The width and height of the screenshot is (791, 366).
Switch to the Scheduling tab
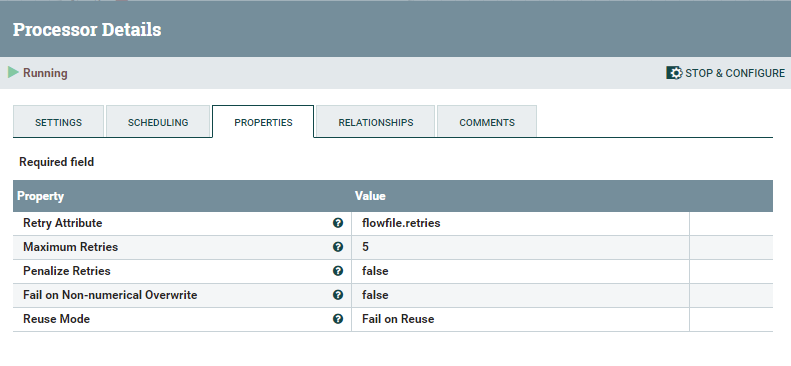click(158, 121)
